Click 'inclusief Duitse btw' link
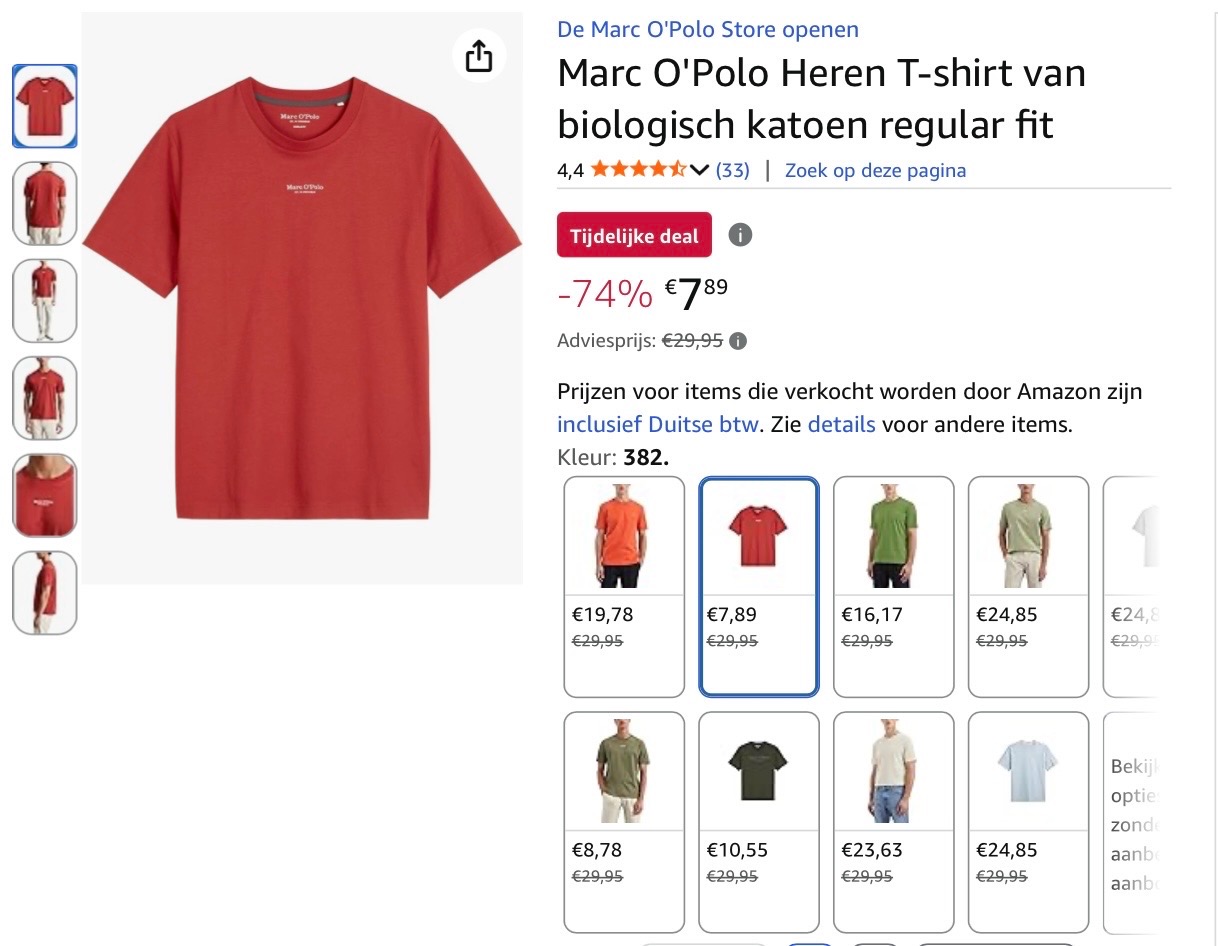This screenshot has width=1218, height=946. (658, 424)
